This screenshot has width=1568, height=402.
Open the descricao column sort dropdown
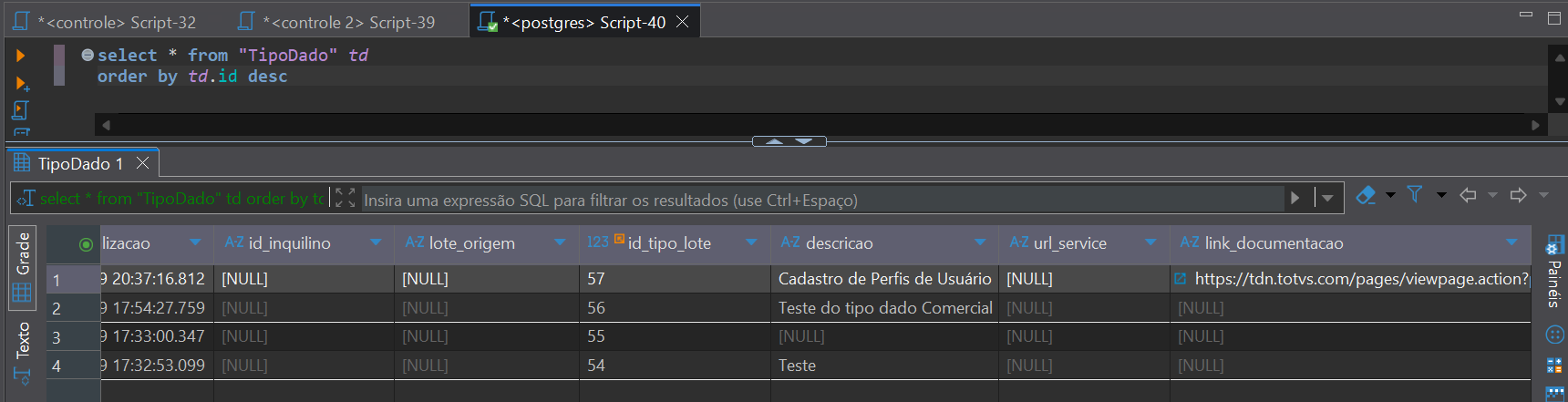click(980, 242)
